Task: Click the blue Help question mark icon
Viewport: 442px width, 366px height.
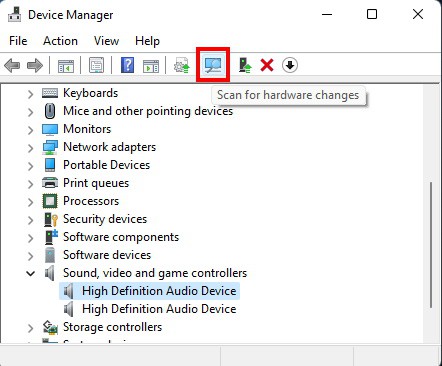Action: pos(127,65)
